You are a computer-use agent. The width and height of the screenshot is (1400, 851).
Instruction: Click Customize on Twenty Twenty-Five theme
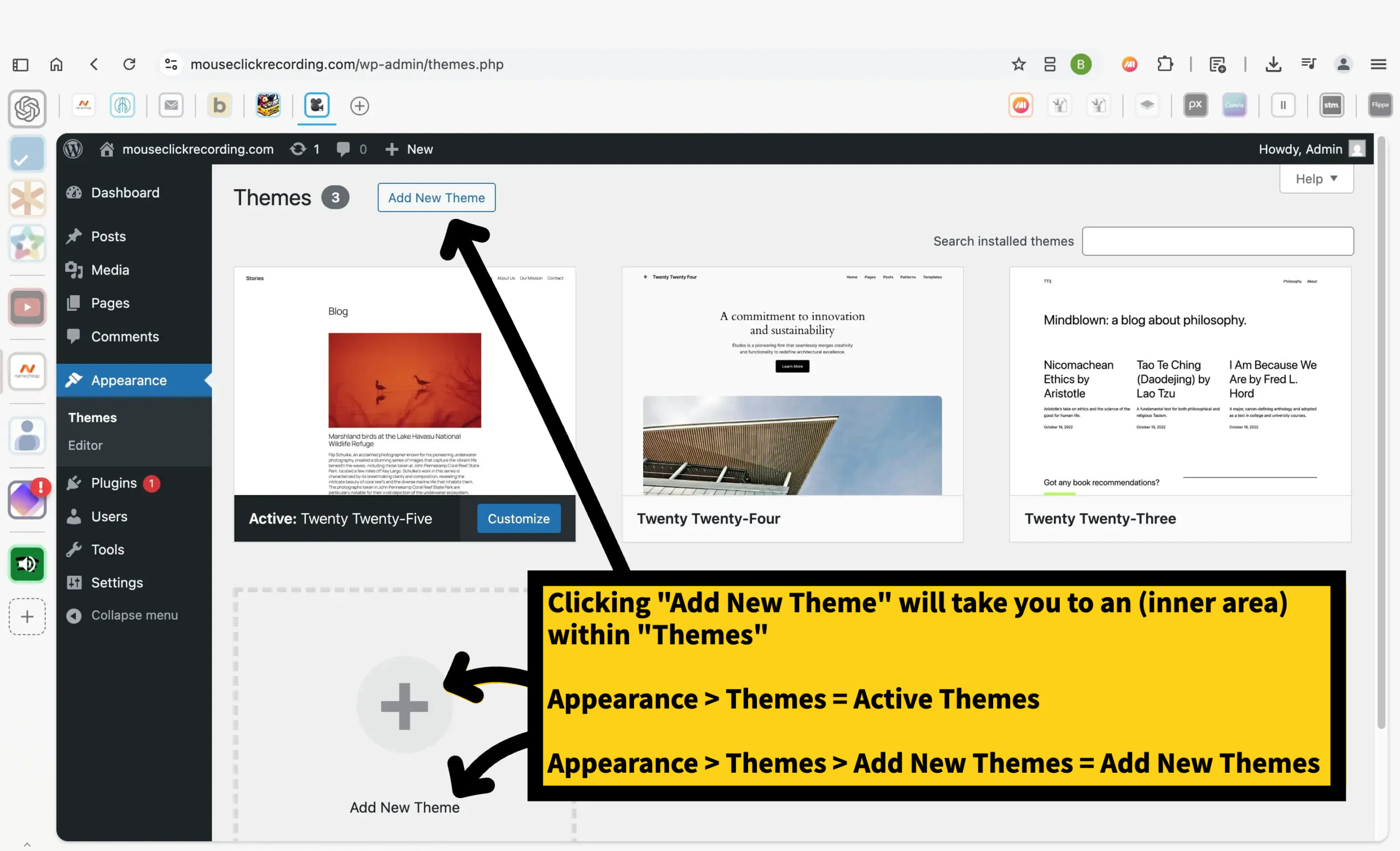518,518
